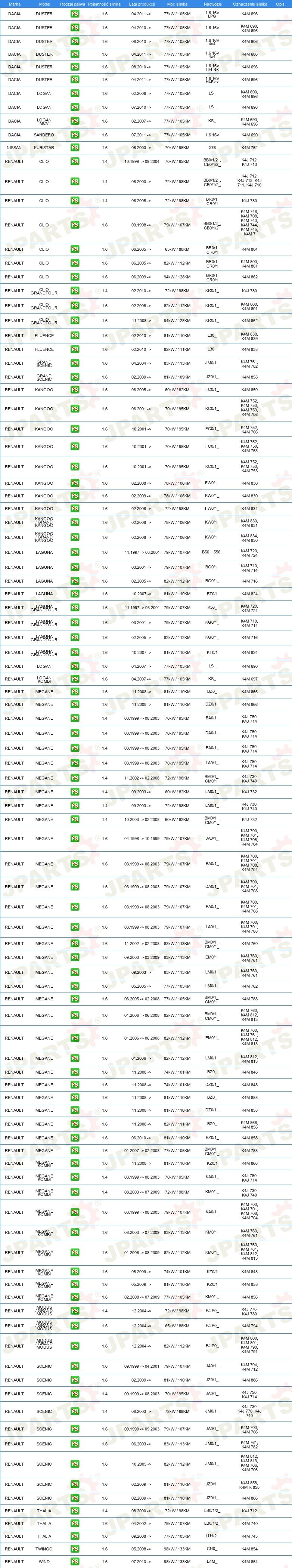292x1568 pixels.
Task: Click fuel icon in DUSTER 1.6 16V LPG row
Action: pyautogui.click(x=75, y=13)
